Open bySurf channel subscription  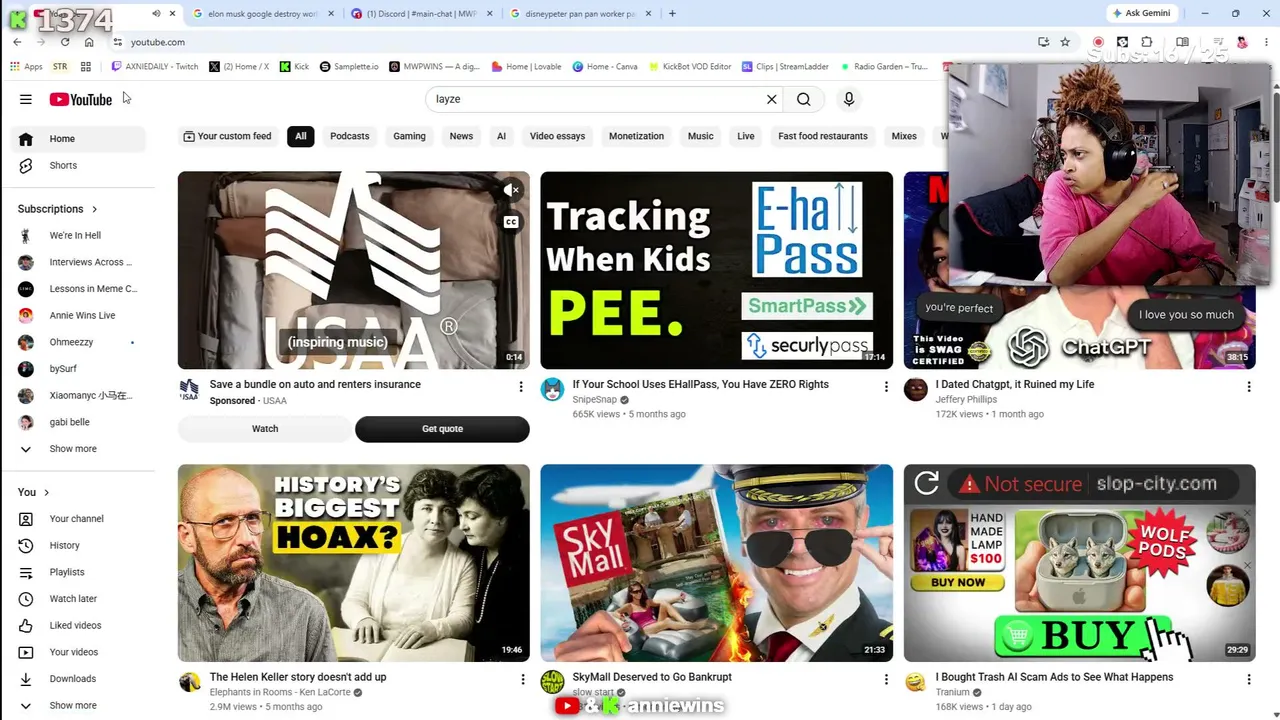click(80, 369)
